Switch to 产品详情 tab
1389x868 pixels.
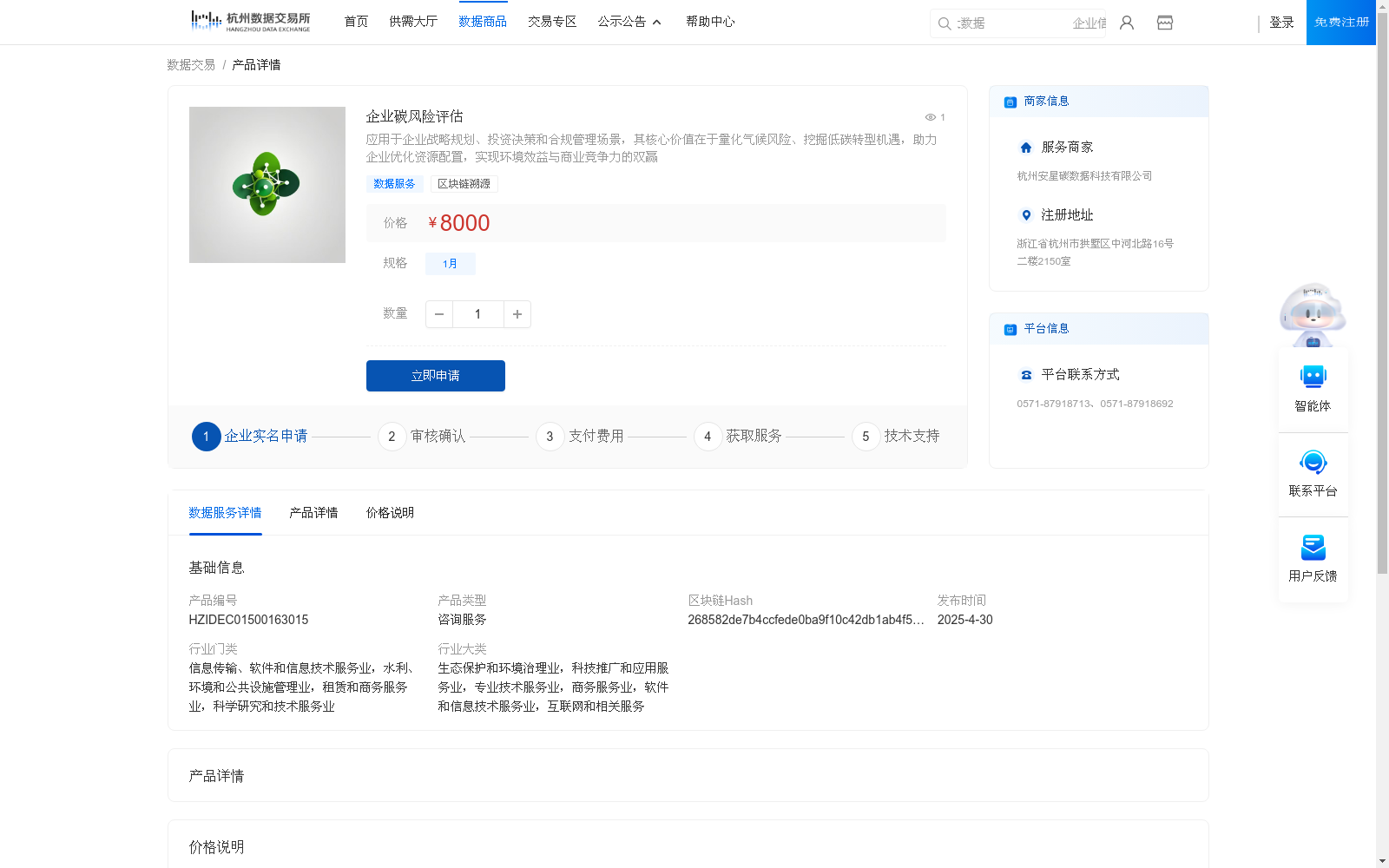point(313,513)
